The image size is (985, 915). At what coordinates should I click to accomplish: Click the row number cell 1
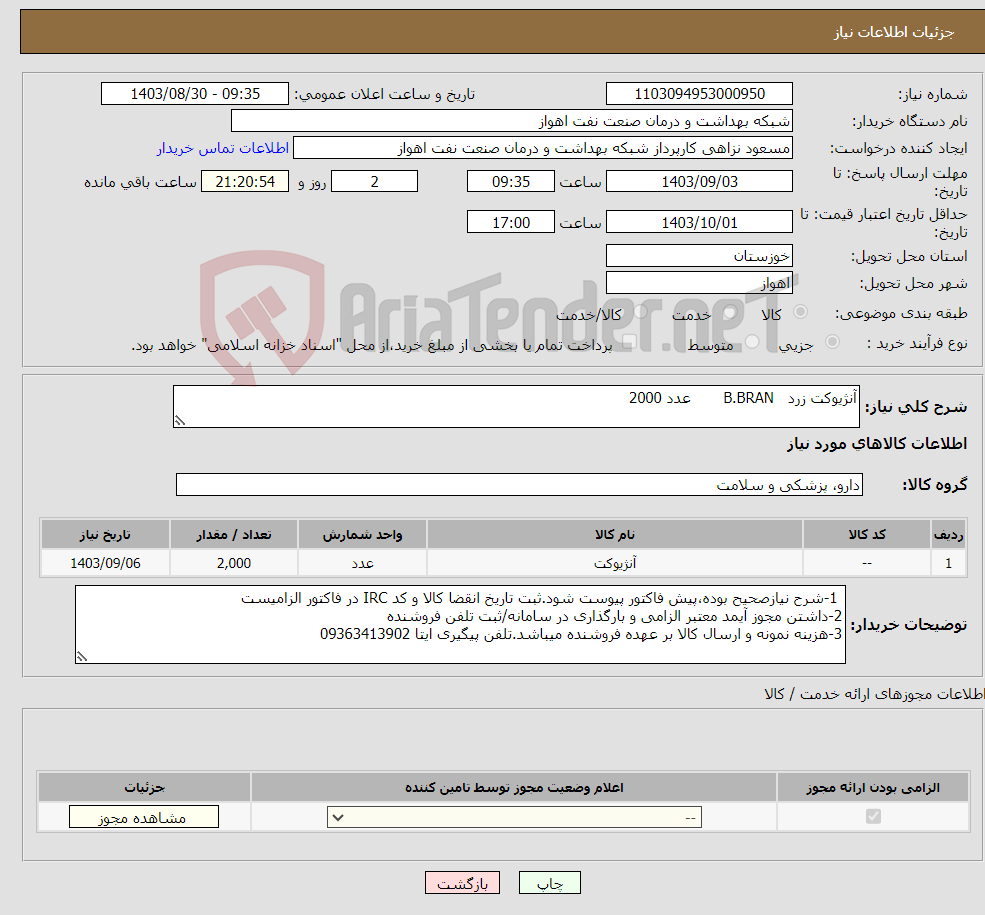pyautogui.click(x=949, y=563)
